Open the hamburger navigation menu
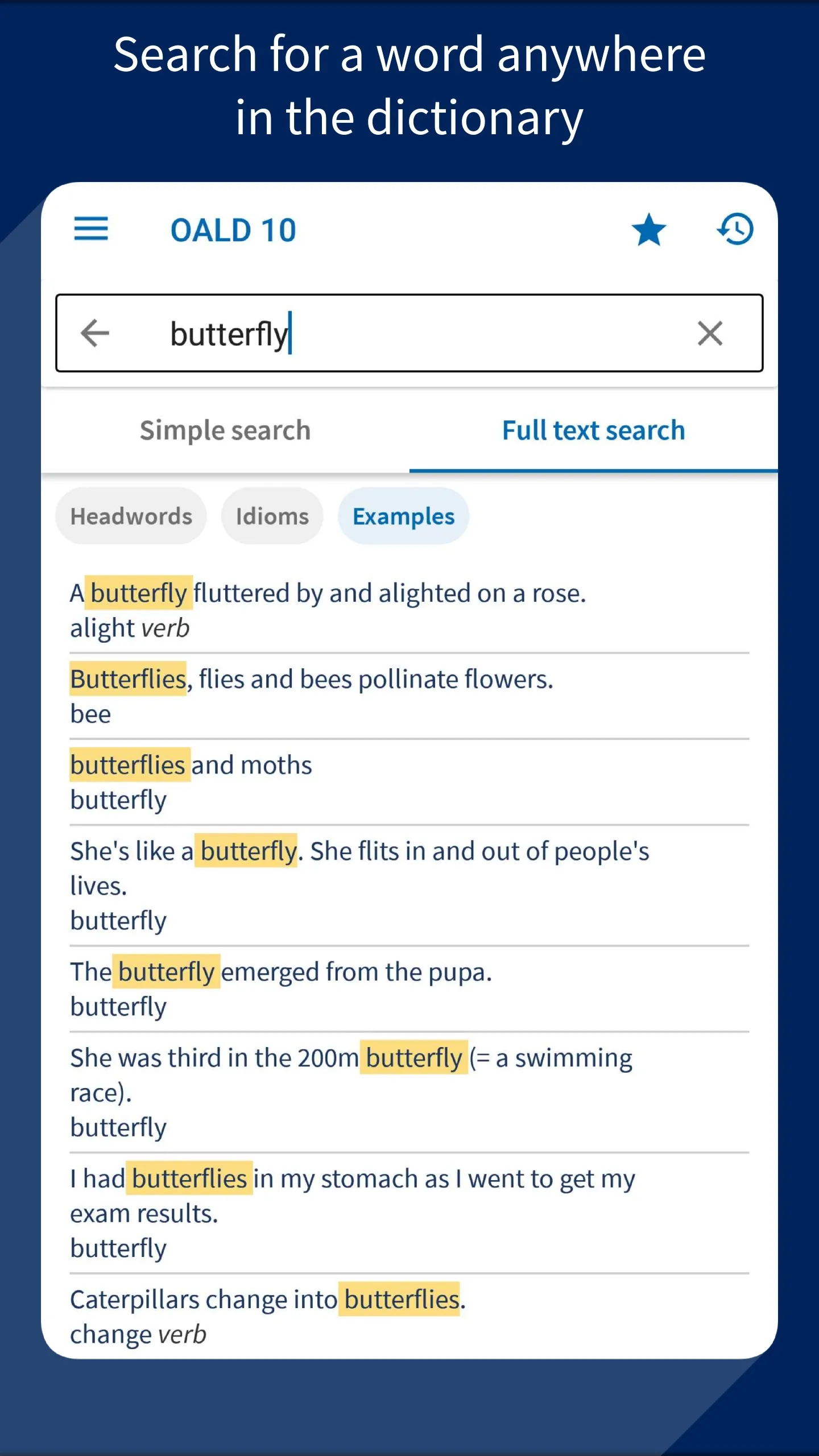 pos(91,229)
